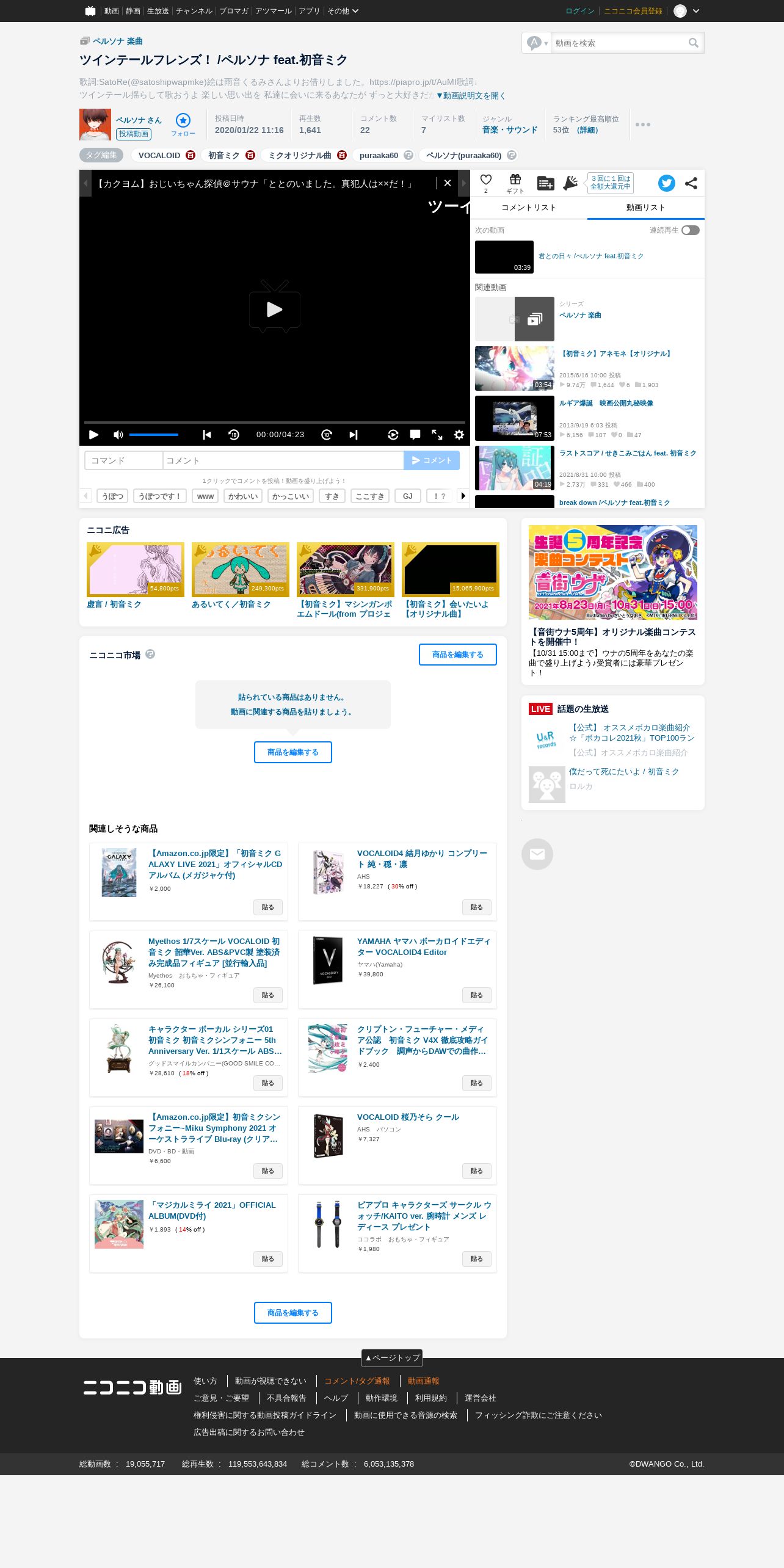Toggle loop playback icon
The image size is (784, 1568).
[x=393, y=435]
